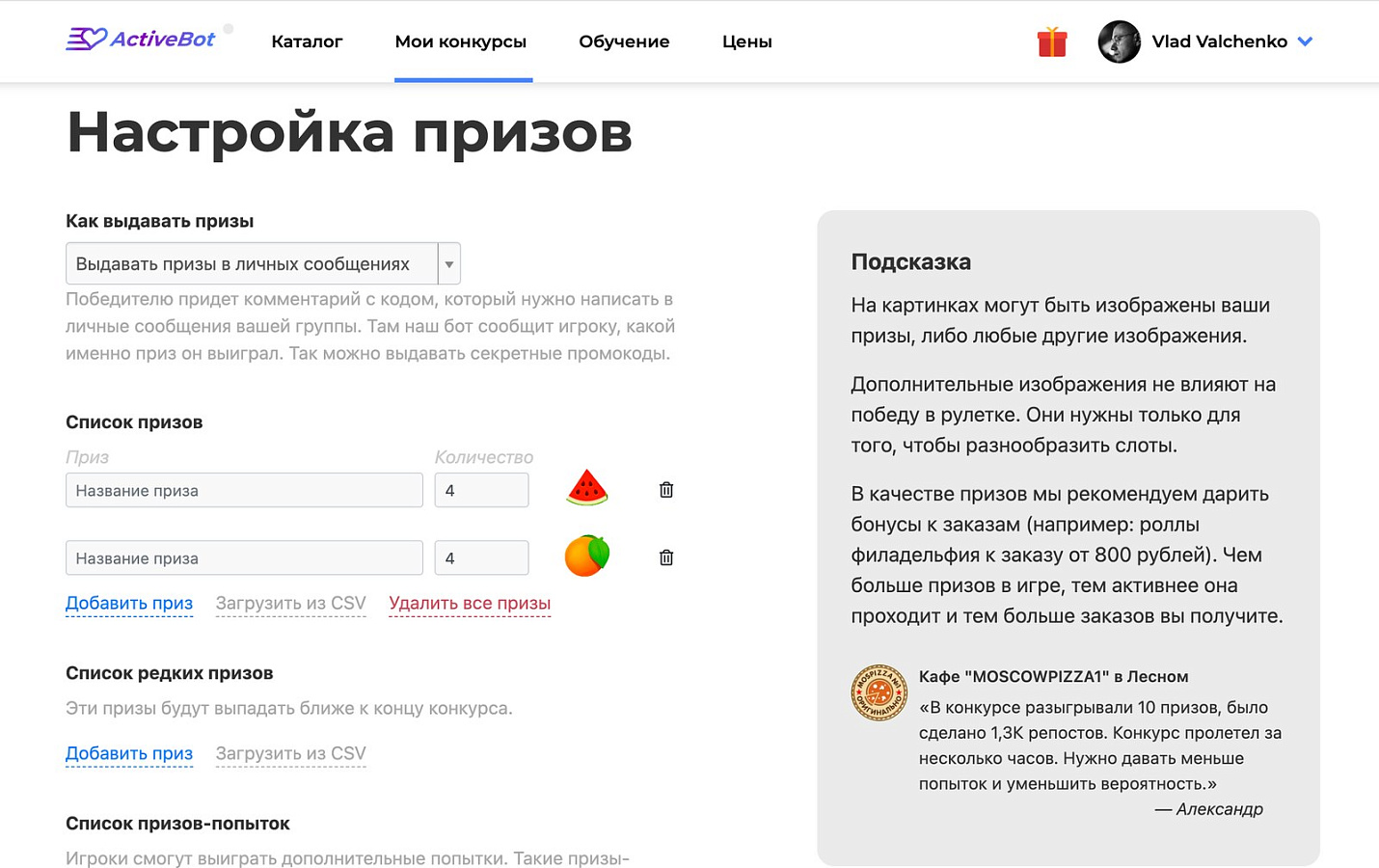This screenshot has width=1379, height=868.
Task: Delete the orange prize with the trash icon
Action: coord(666,557)
